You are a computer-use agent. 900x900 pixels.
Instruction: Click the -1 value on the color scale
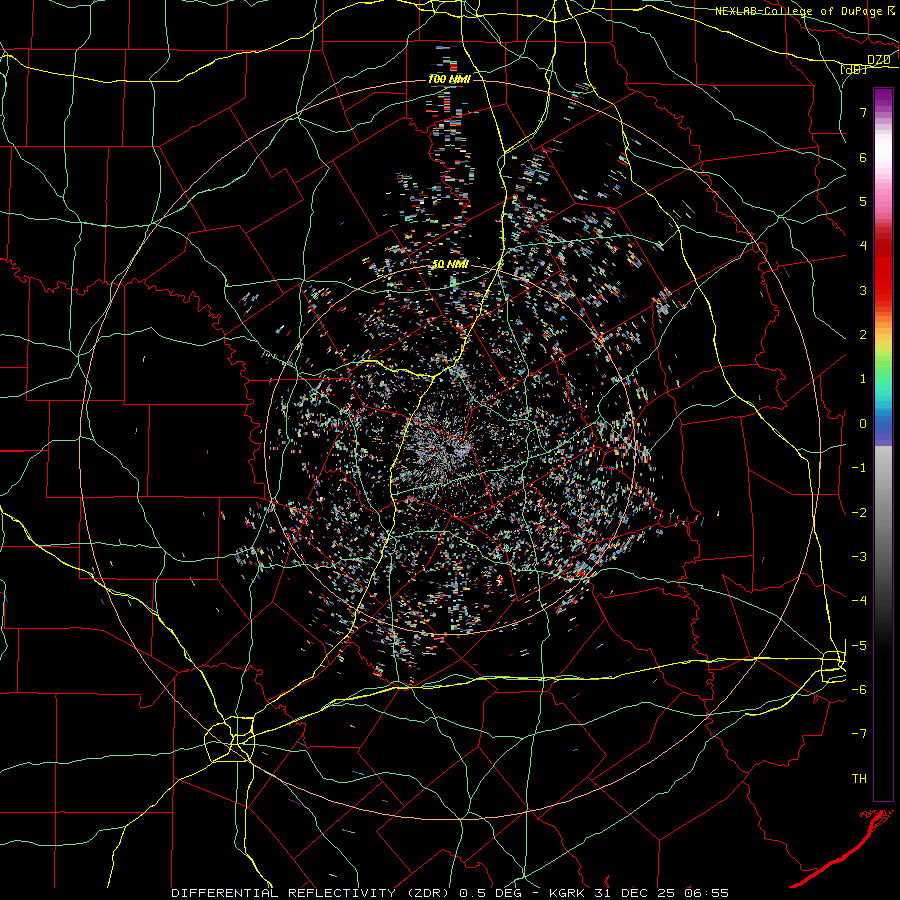coord(859,468)
